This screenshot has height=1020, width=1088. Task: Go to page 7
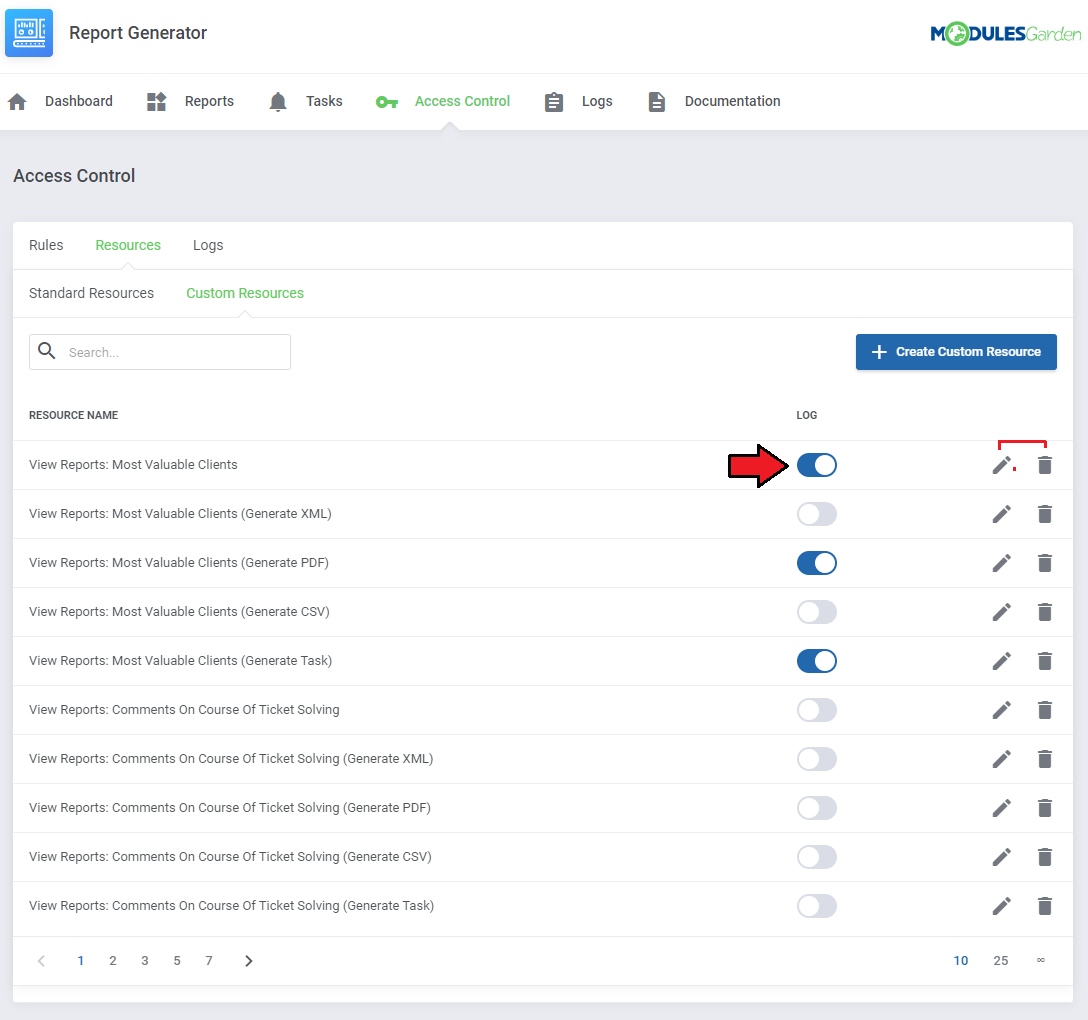(x=209, y=961)
